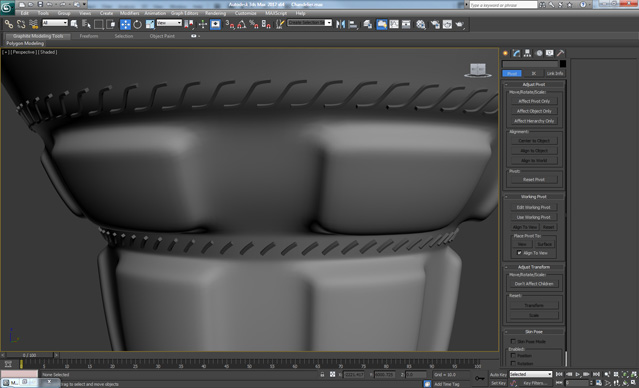Click the search keyword input field

pos(503,5)
